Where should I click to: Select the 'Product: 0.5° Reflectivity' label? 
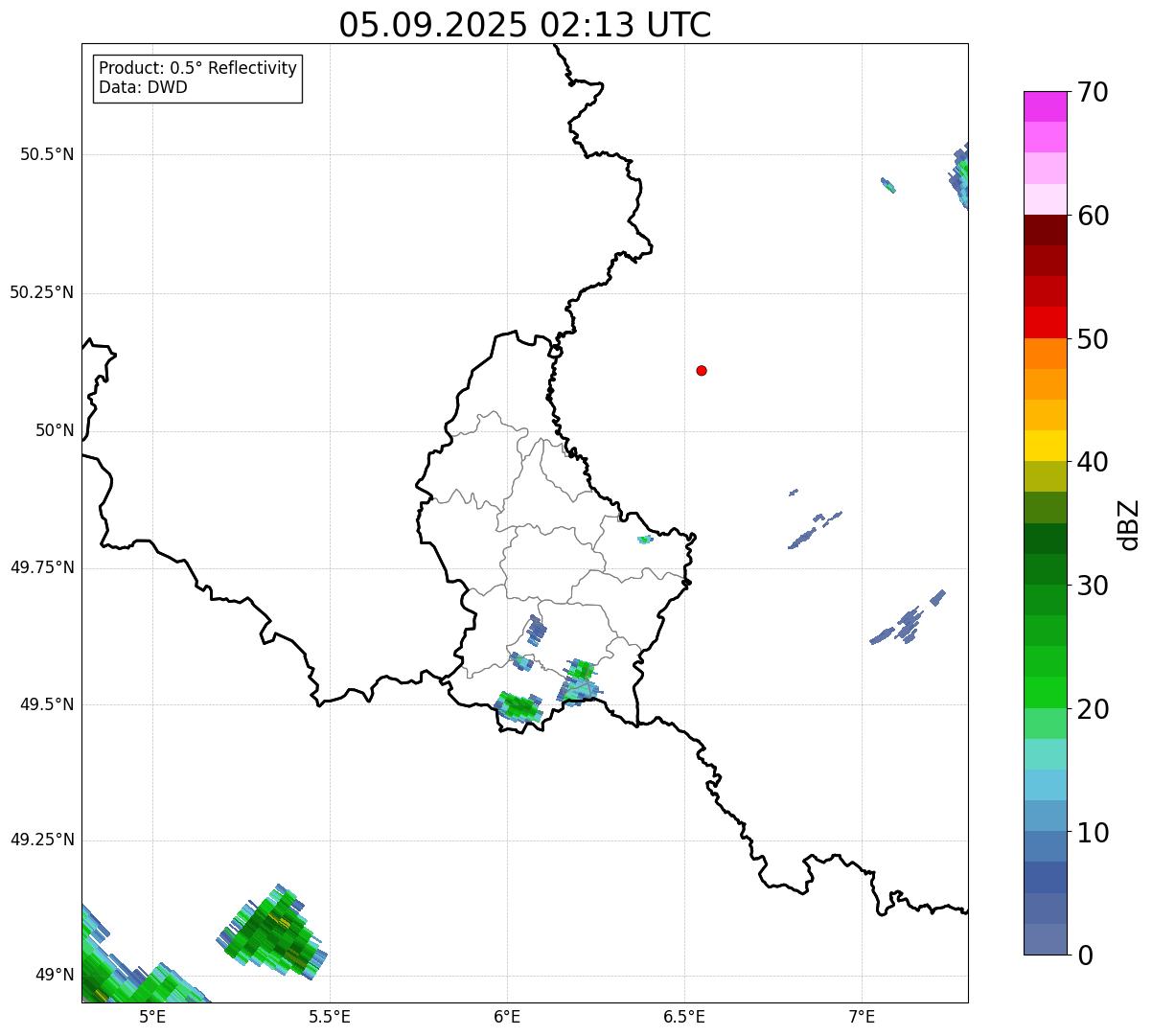(x=197, y=69)
